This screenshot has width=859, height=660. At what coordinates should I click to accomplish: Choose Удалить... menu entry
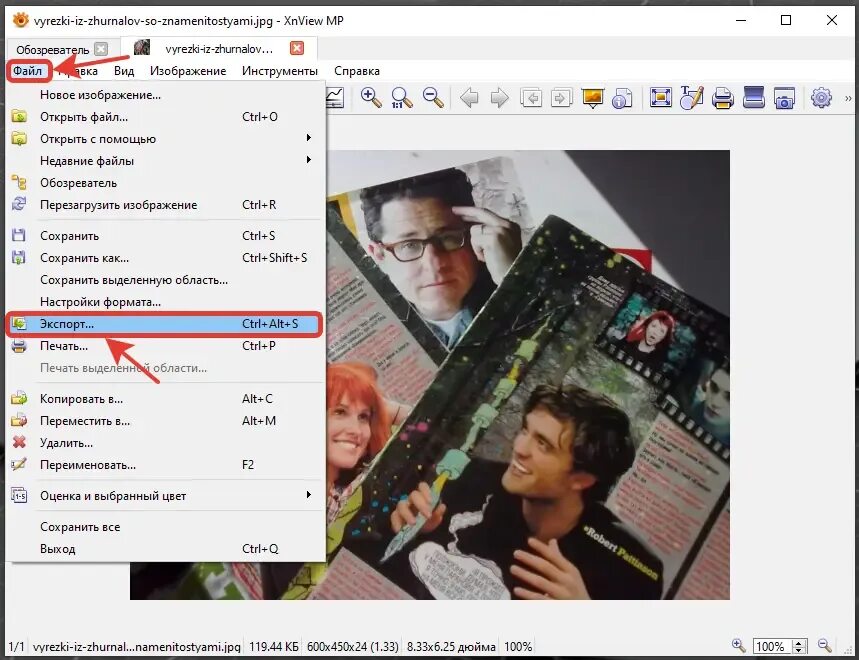point(164,443)
